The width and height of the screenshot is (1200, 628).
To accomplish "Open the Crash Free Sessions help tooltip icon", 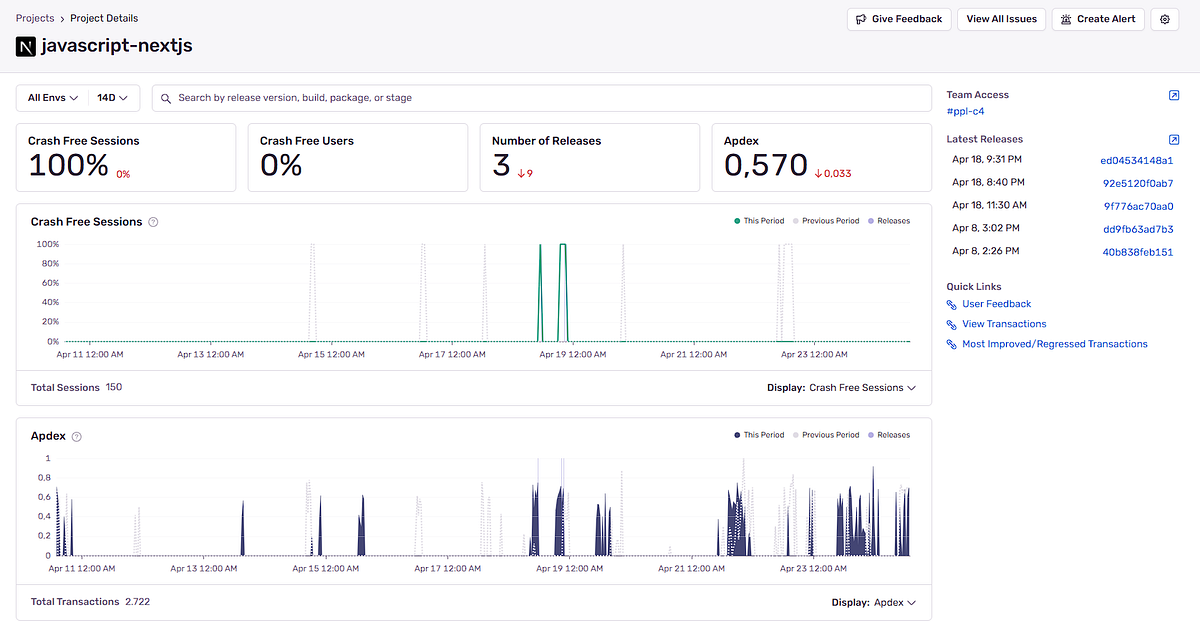I will point(153,221).
